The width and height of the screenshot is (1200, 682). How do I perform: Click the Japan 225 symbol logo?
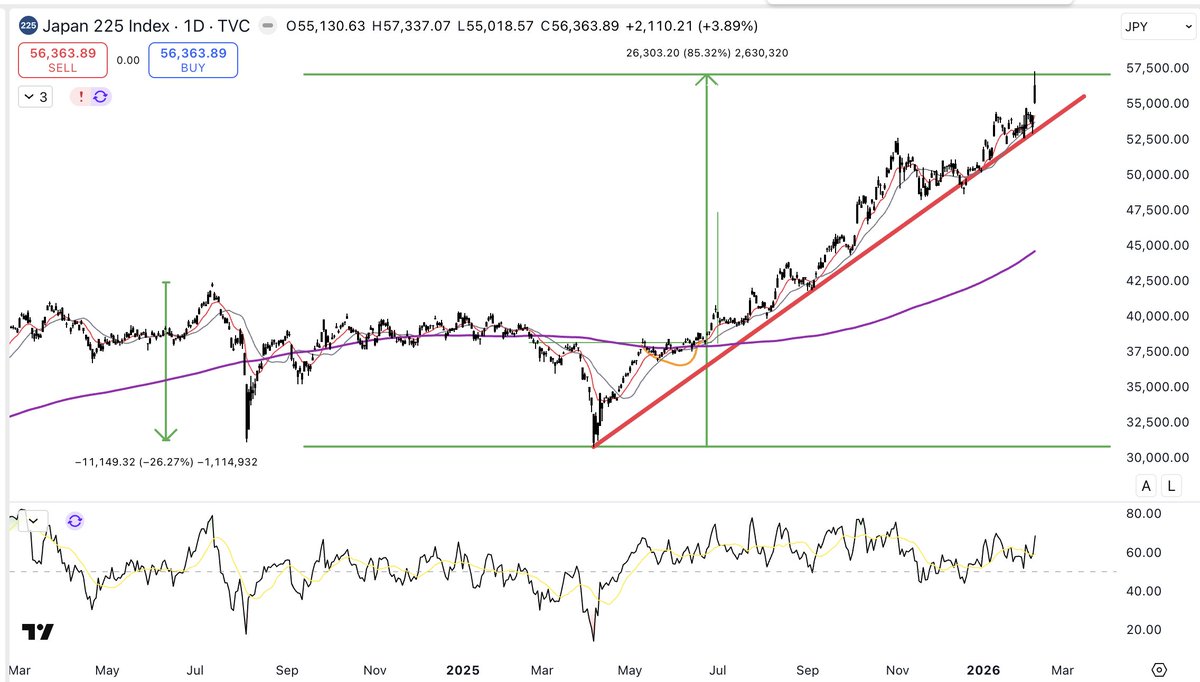coord(28,25)
